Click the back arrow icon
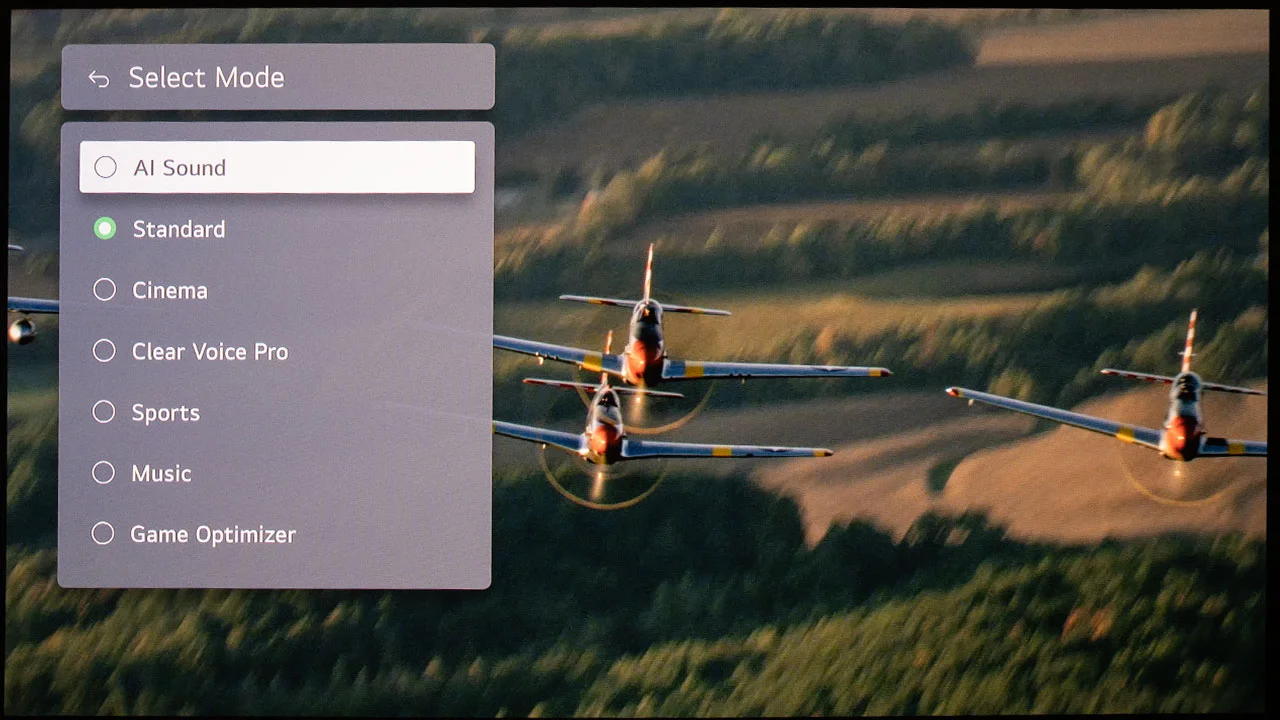 click(98, 78)
